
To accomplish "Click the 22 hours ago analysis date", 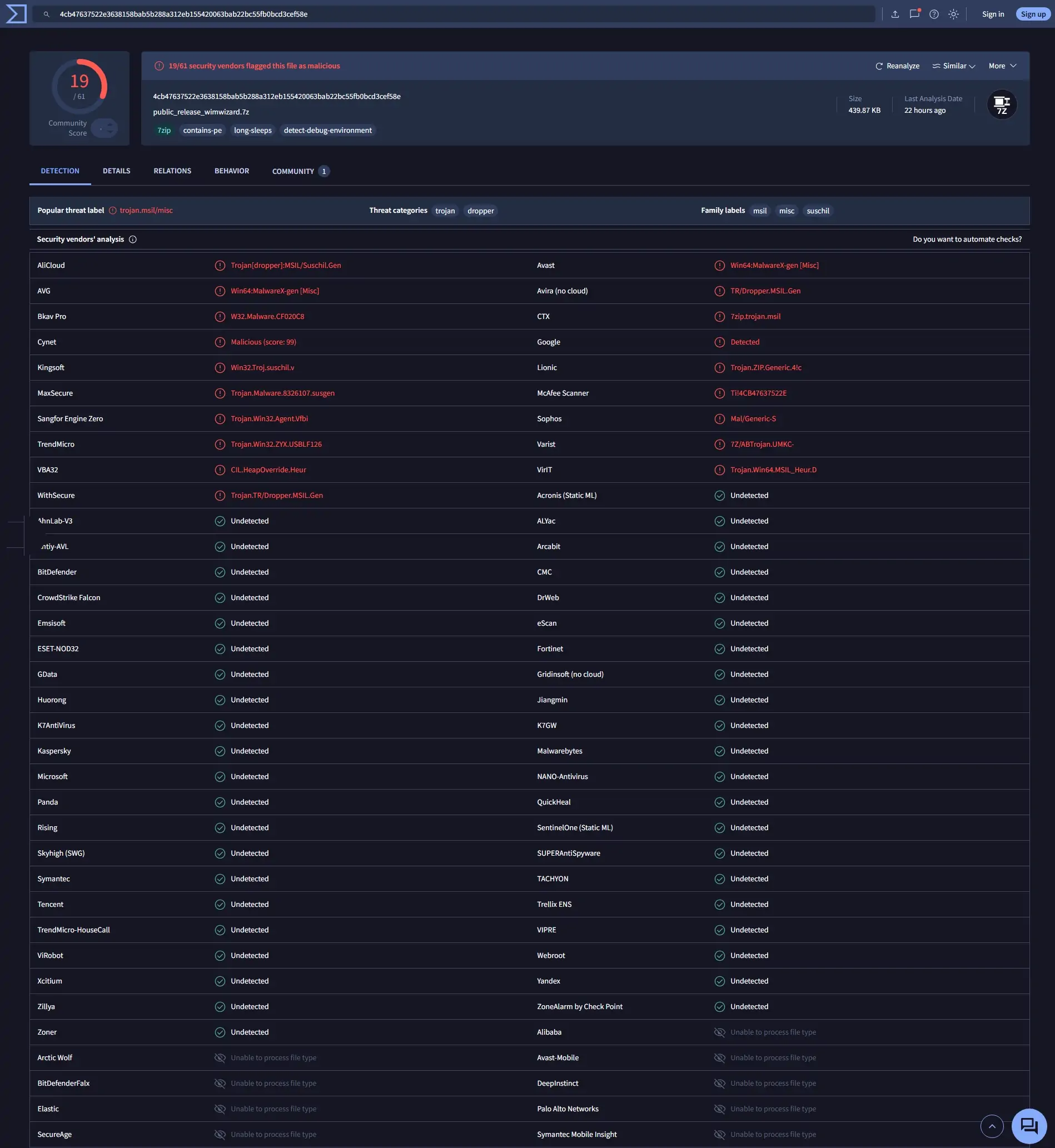I will (925, 111).
